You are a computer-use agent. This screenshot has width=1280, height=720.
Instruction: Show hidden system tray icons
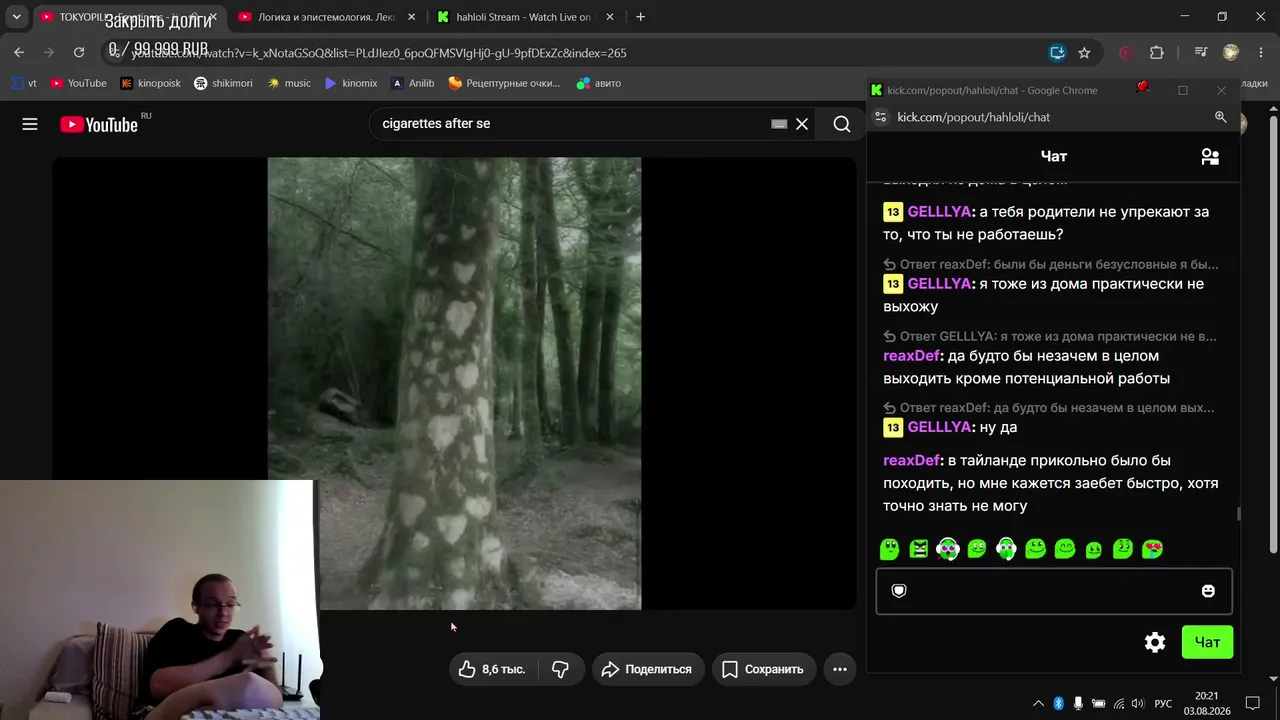pyautogui.click(x=1038, y=704)
